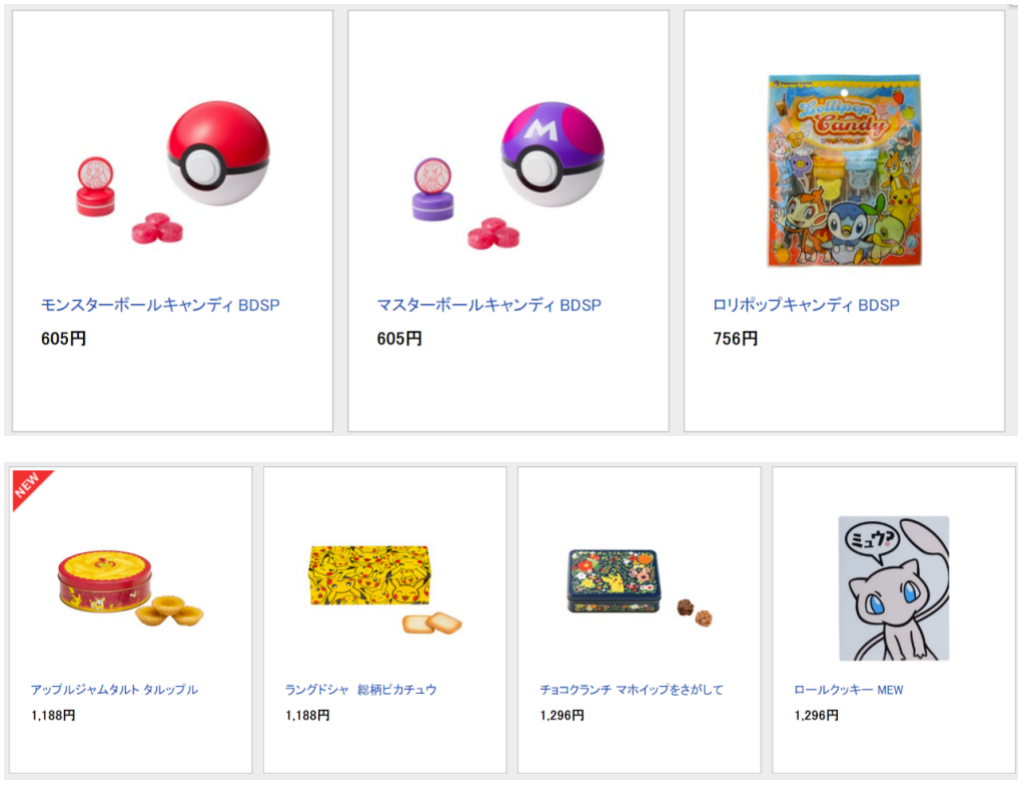1026x788 pixels.
Task: Open ロリポップキャンディ BDSP link
Action: [x=805, y=305]
